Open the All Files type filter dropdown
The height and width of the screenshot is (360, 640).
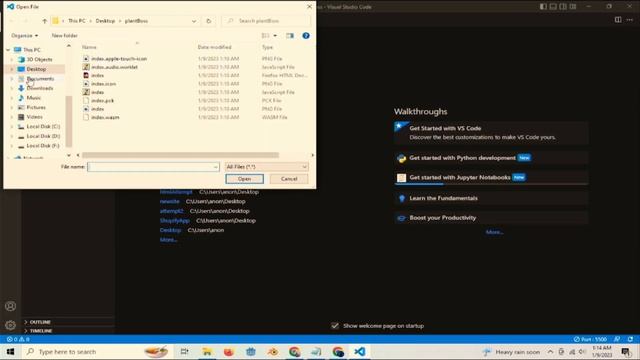click(267, 167)
